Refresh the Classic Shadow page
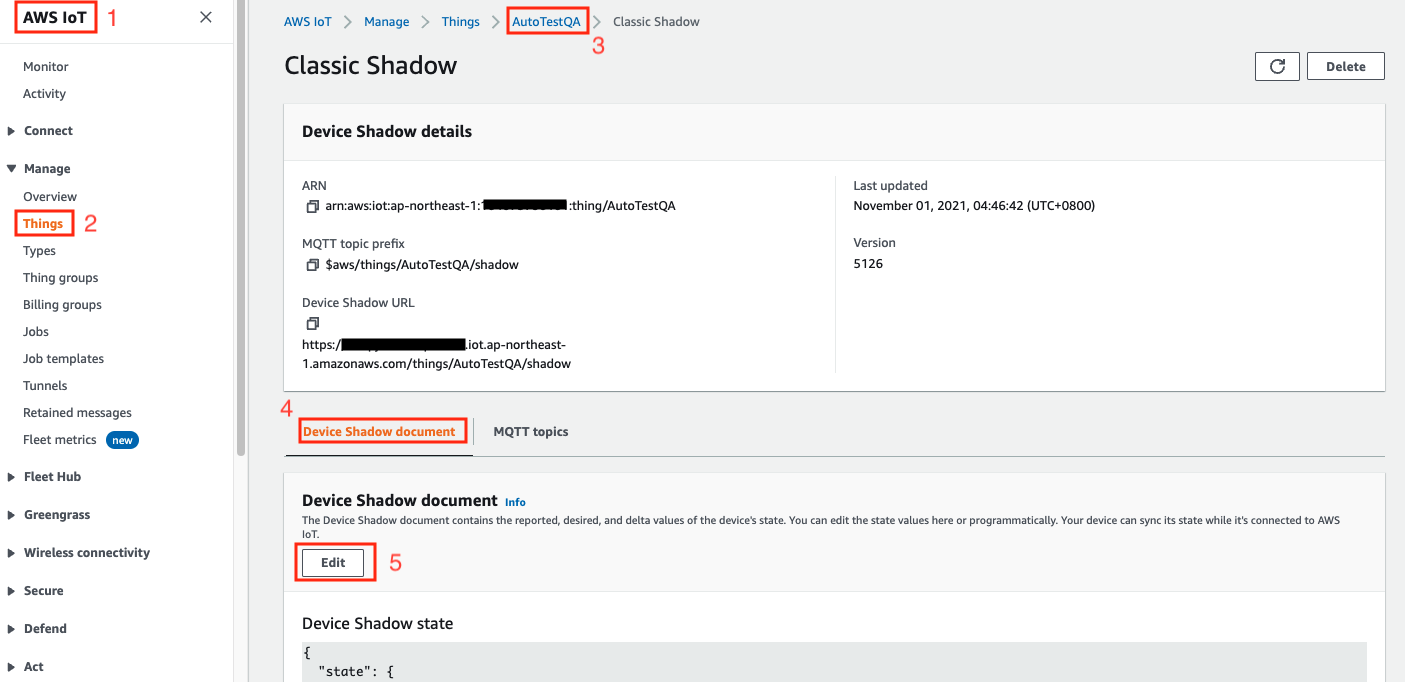Screen dimensions: 1405x682 [x=1277, y=66]
